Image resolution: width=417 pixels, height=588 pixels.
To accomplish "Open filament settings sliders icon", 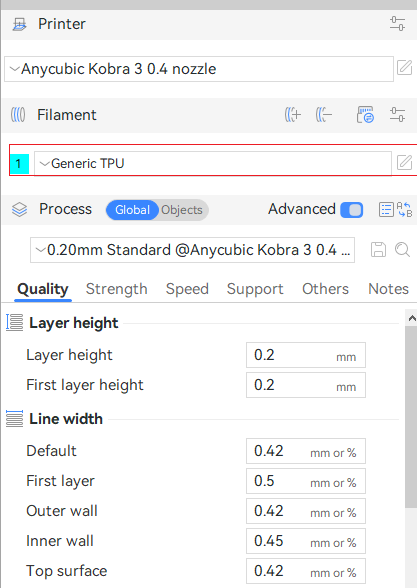I will pyautogui.click(x=397, y=114).
